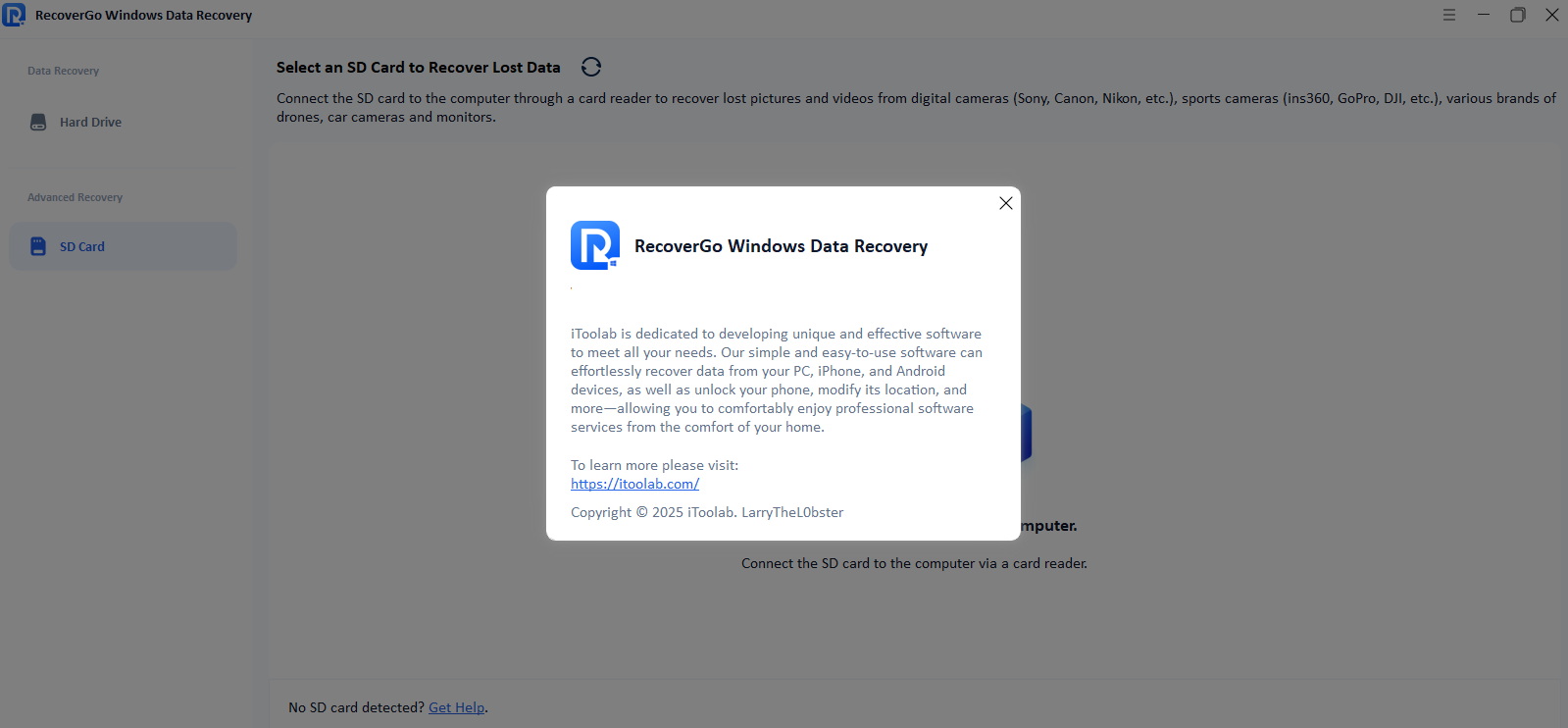
Task: Click "Connect the SD card to the computer via a card reader."
Action: [x=914, y=563]
